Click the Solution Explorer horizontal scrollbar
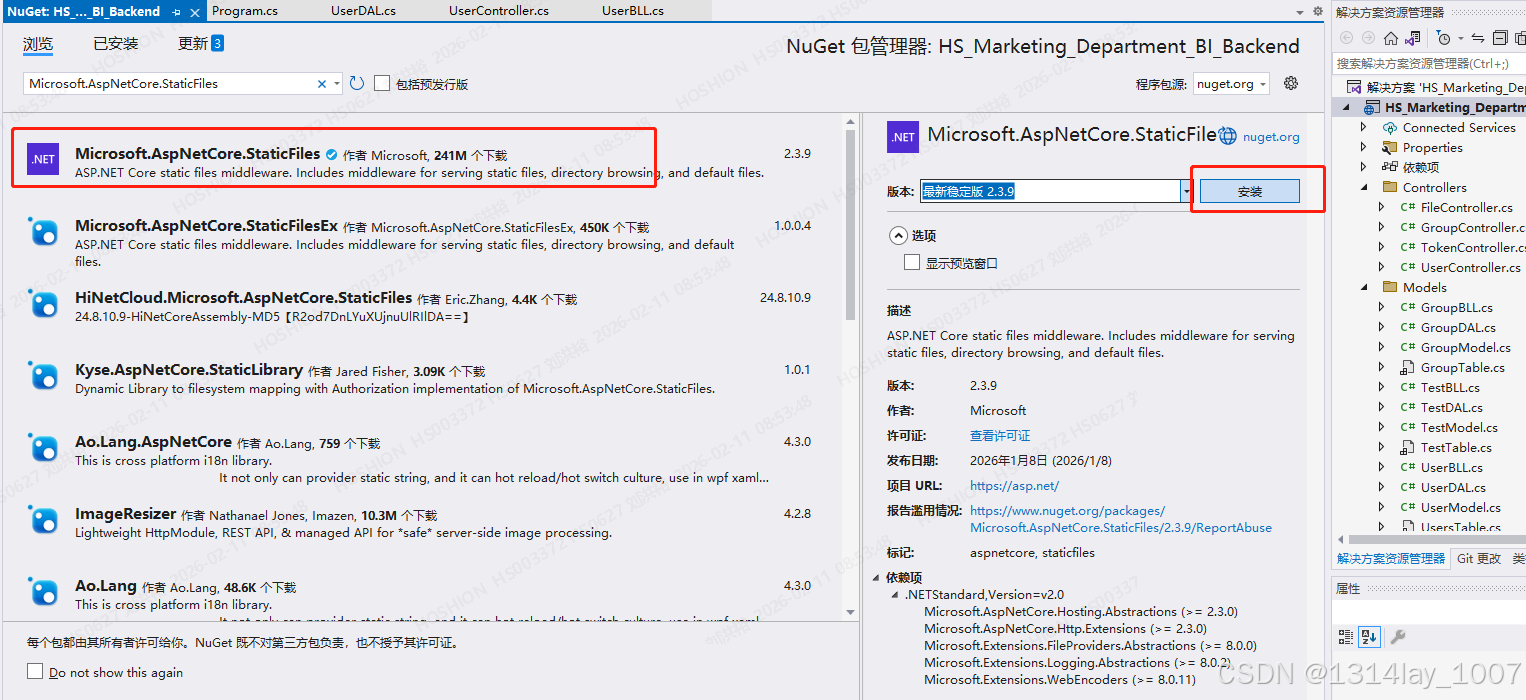1526x700 pixels. (x=1435, y=540)
